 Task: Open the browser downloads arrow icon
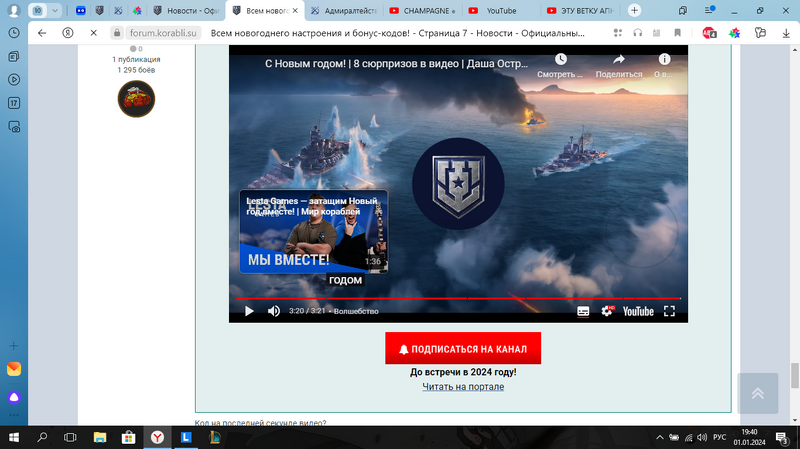[786, 33]
